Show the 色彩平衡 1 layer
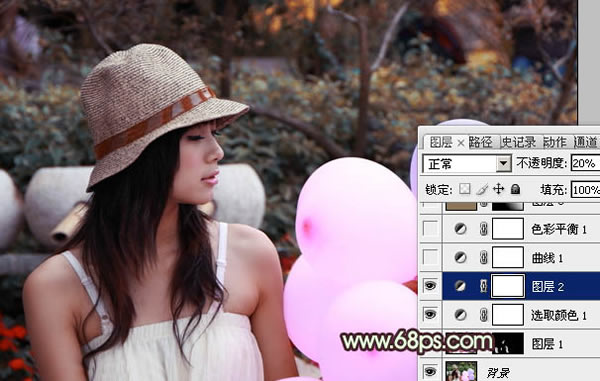 430,229
